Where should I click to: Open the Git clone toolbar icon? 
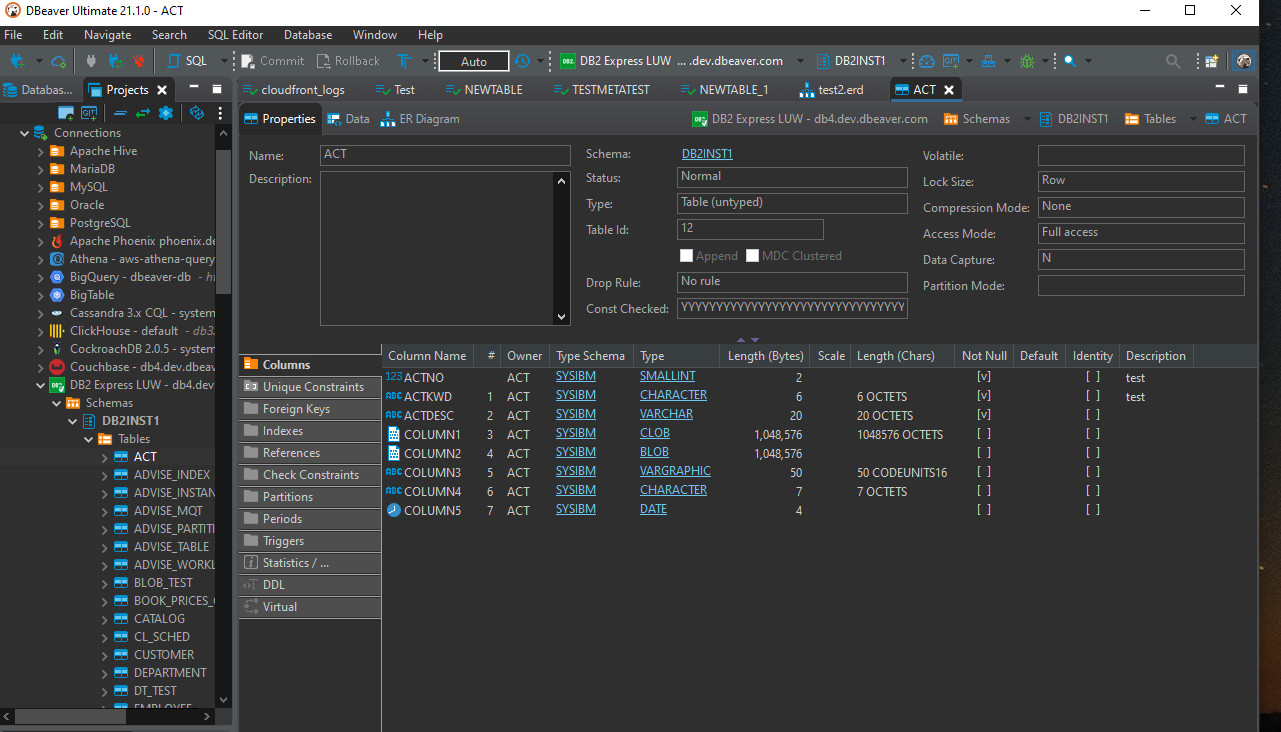pyautogui.click(x=949, y=61)
